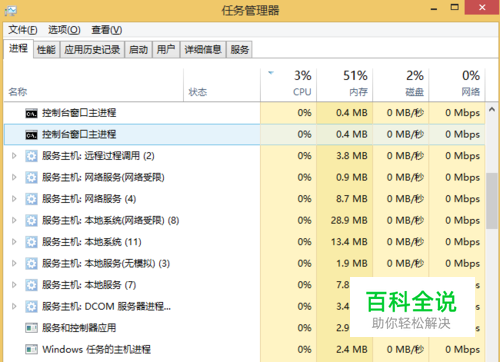Switch to the 启动 tab

(x=138, y=50)
